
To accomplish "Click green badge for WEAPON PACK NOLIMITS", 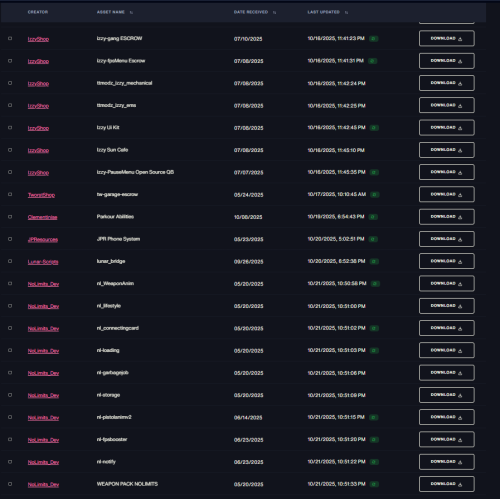I will pos(374,484).
